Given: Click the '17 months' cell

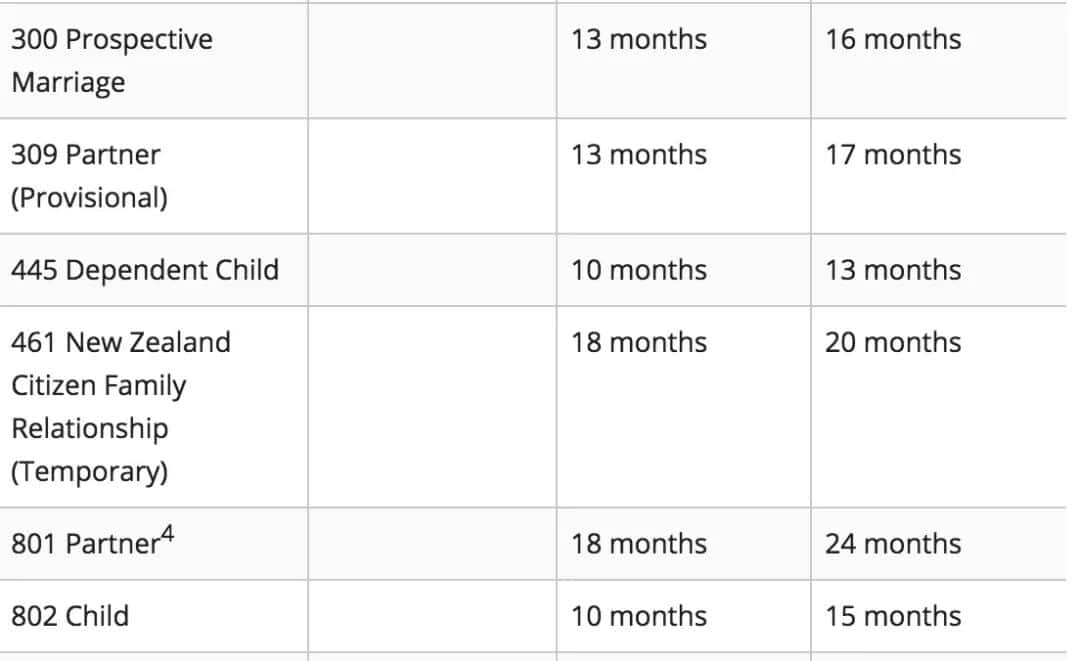Looking at the screenshot, I should coord(938,176).
